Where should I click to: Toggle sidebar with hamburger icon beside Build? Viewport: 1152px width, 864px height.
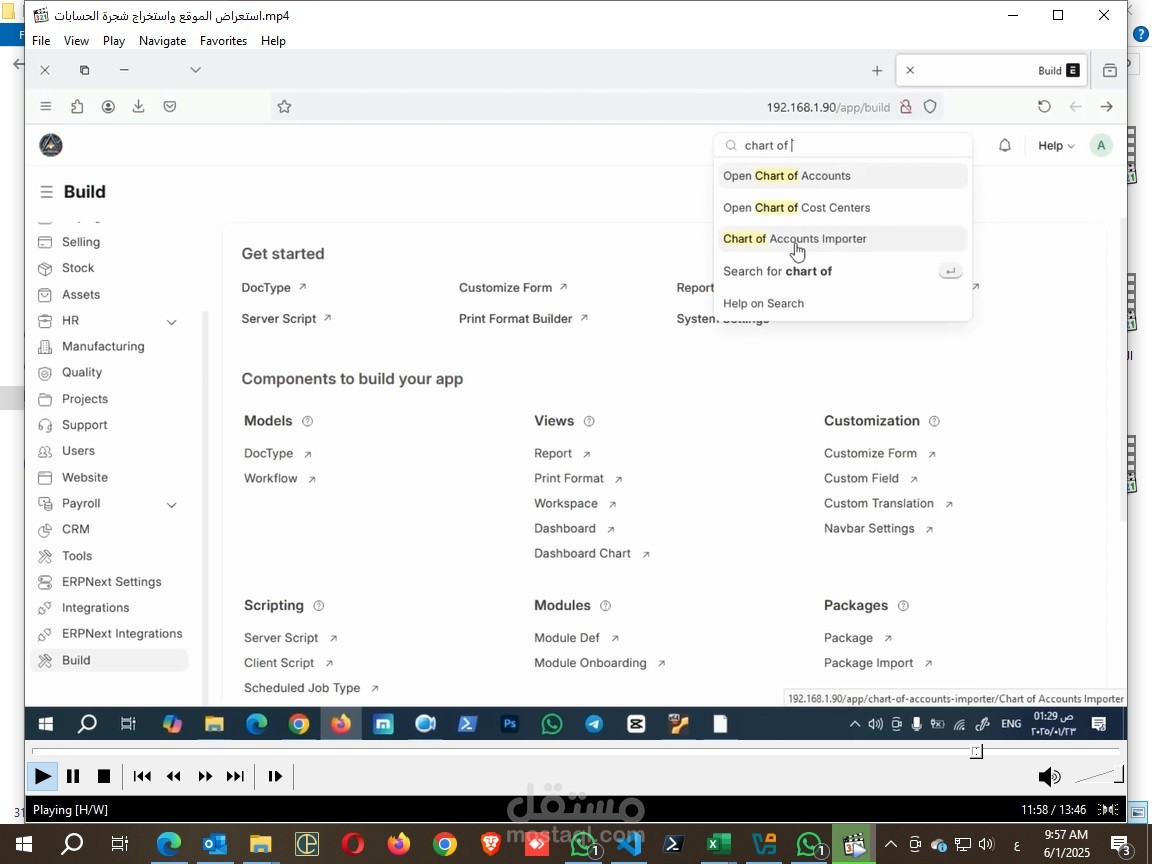tap(46, 192)
